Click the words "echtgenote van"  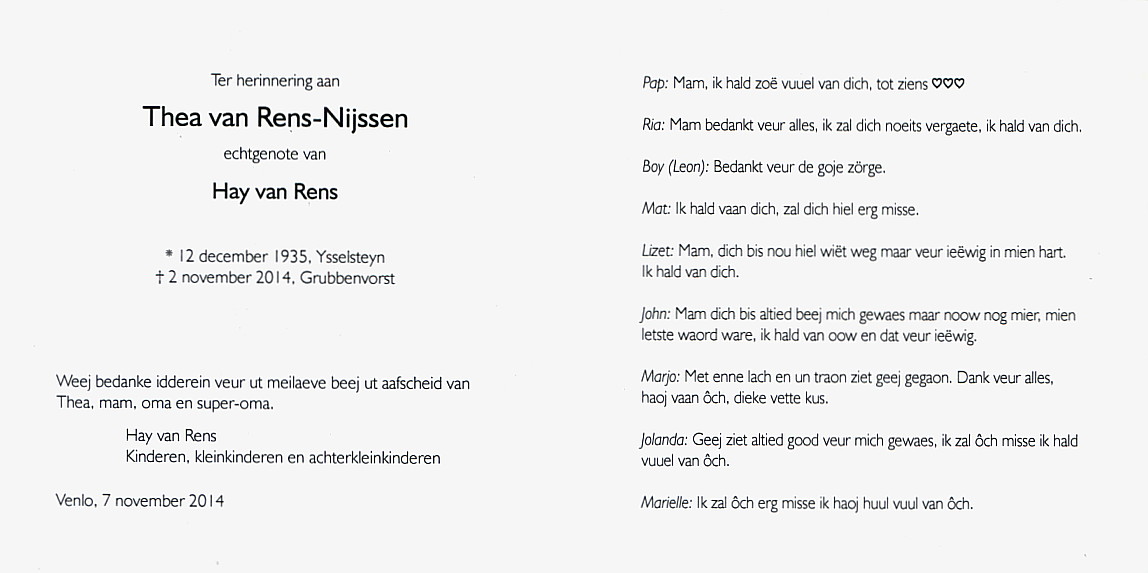(275, 154)
